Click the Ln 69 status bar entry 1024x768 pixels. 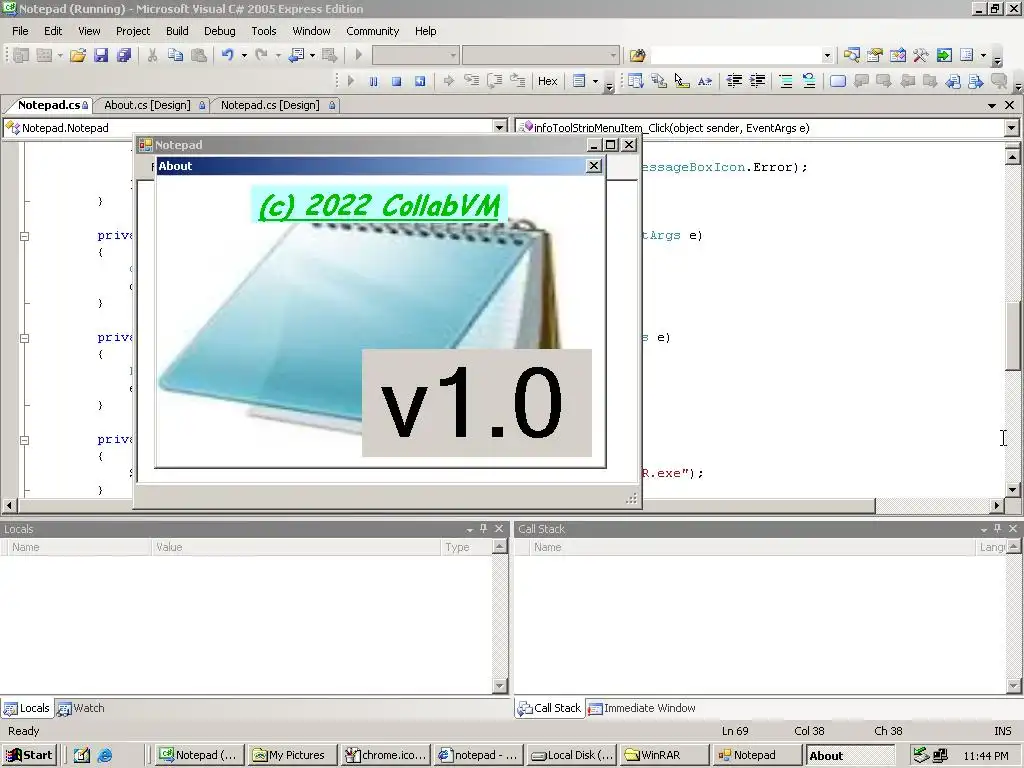point(735,731)
